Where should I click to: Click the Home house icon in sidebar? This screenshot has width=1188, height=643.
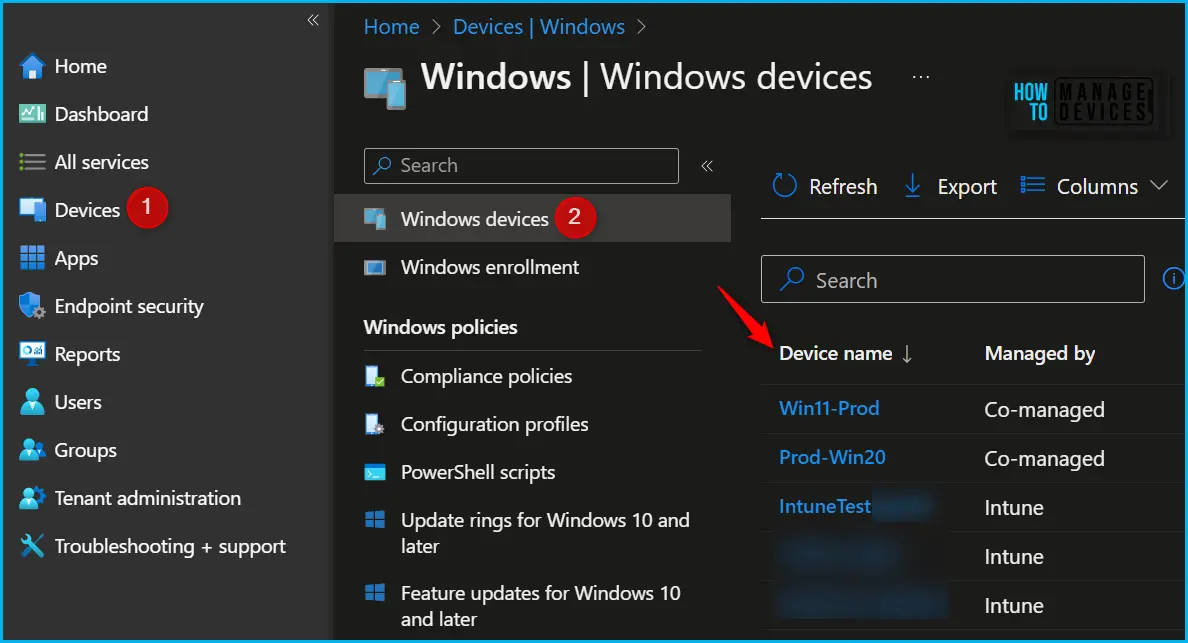pos(32,67)
